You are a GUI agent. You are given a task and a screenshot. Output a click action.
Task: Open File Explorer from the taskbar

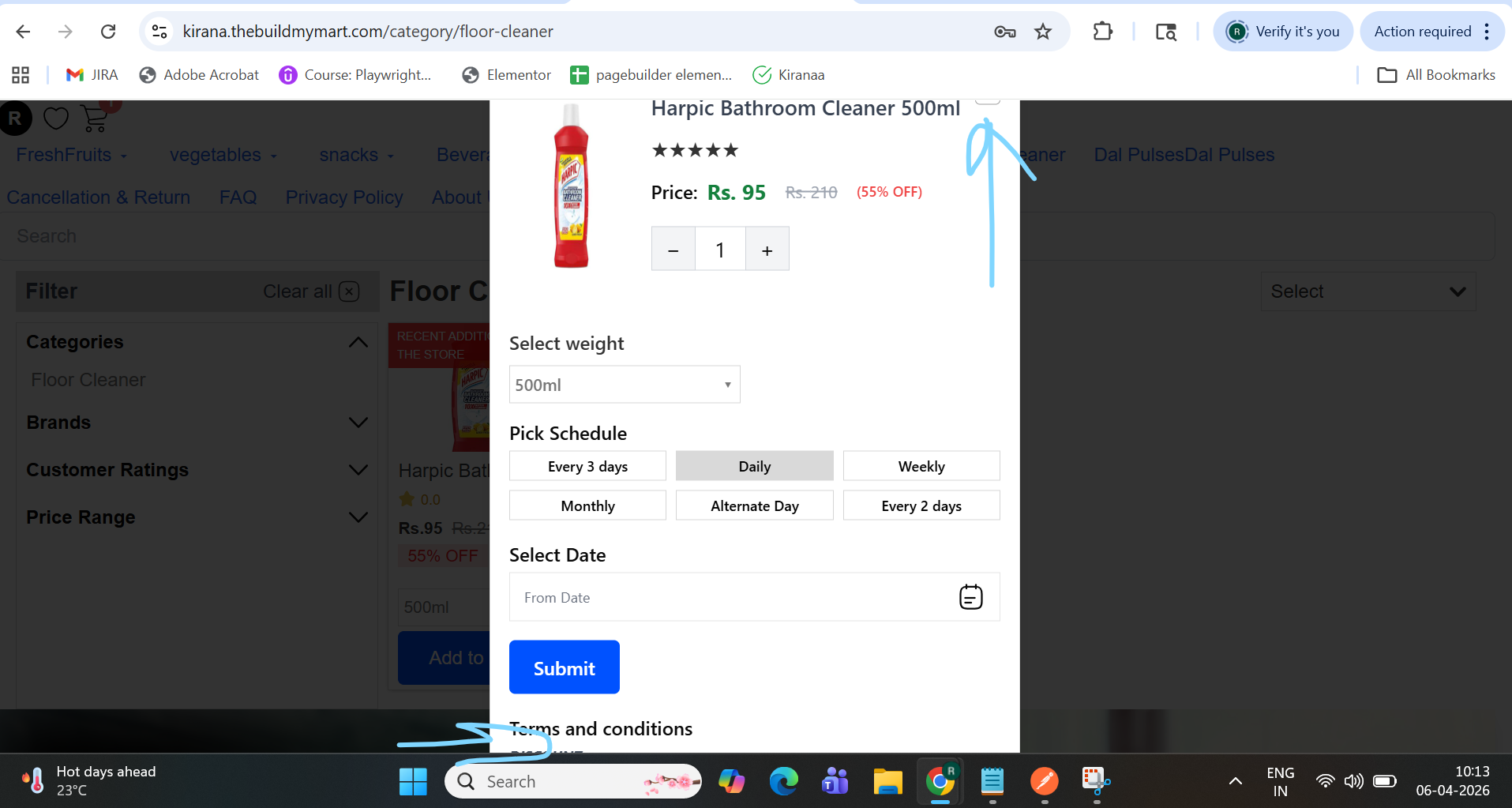point(888,782)
